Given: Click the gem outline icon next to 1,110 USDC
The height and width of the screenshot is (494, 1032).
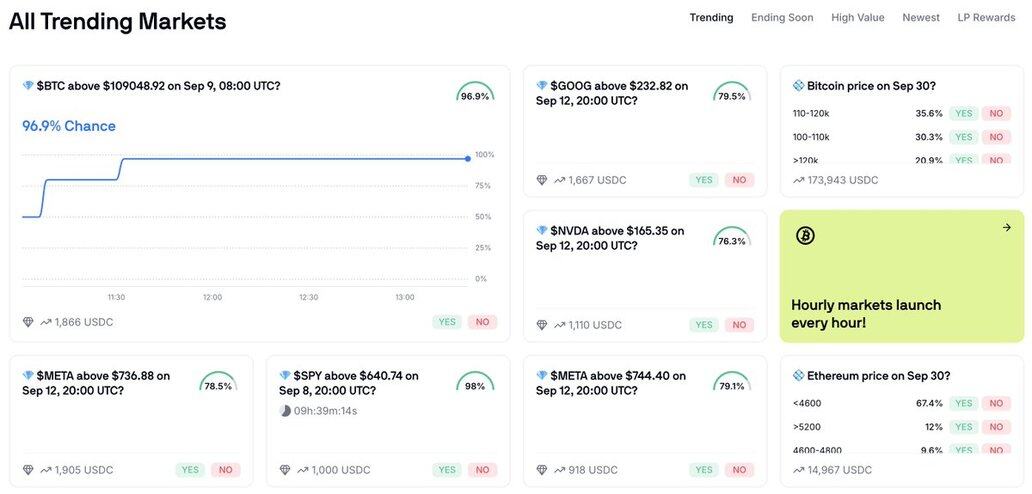Looking at the screenshot, I should pyautogui.click(x=542, y=325).
